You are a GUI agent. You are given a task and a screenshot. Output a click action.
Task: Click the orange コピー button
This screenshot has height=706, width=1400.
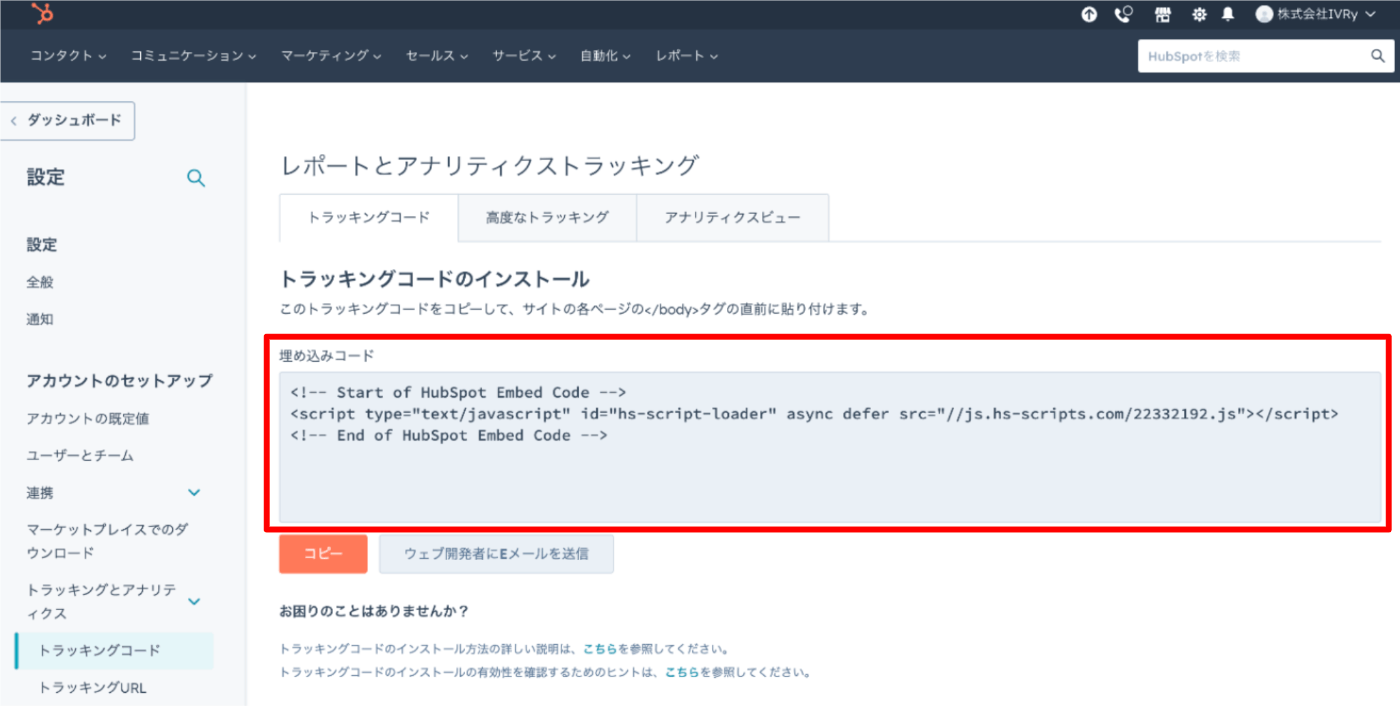323,553
